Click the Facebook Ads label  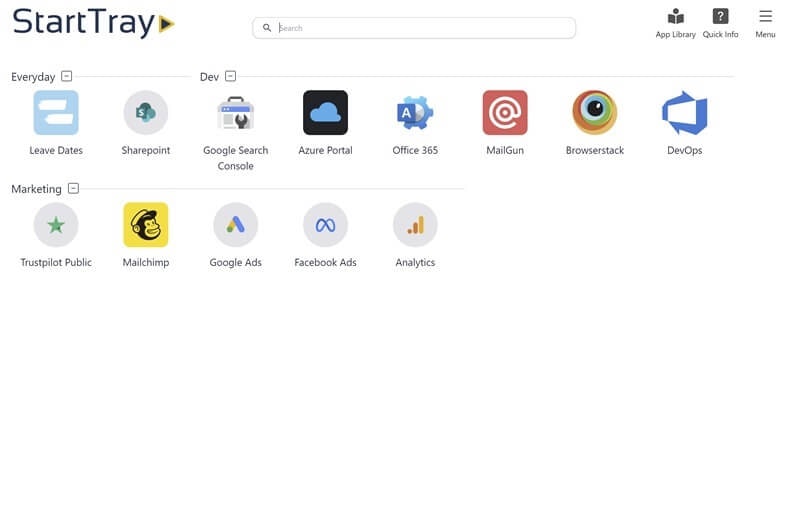click(x=326, y=263)
